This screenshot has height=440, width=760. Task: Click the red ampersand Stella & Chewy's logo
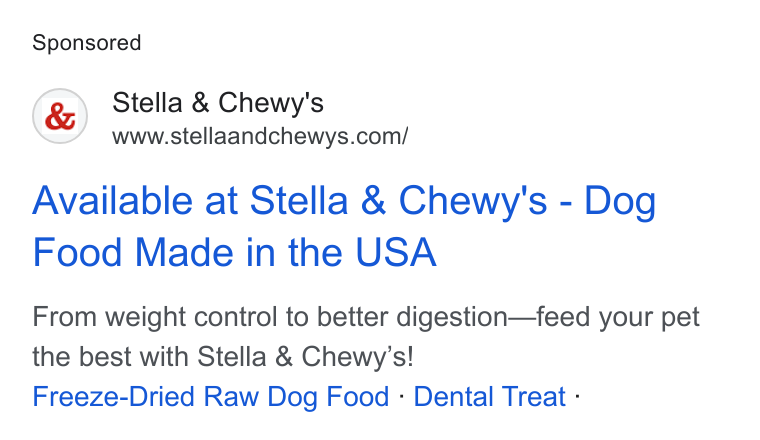click(60, 116)
